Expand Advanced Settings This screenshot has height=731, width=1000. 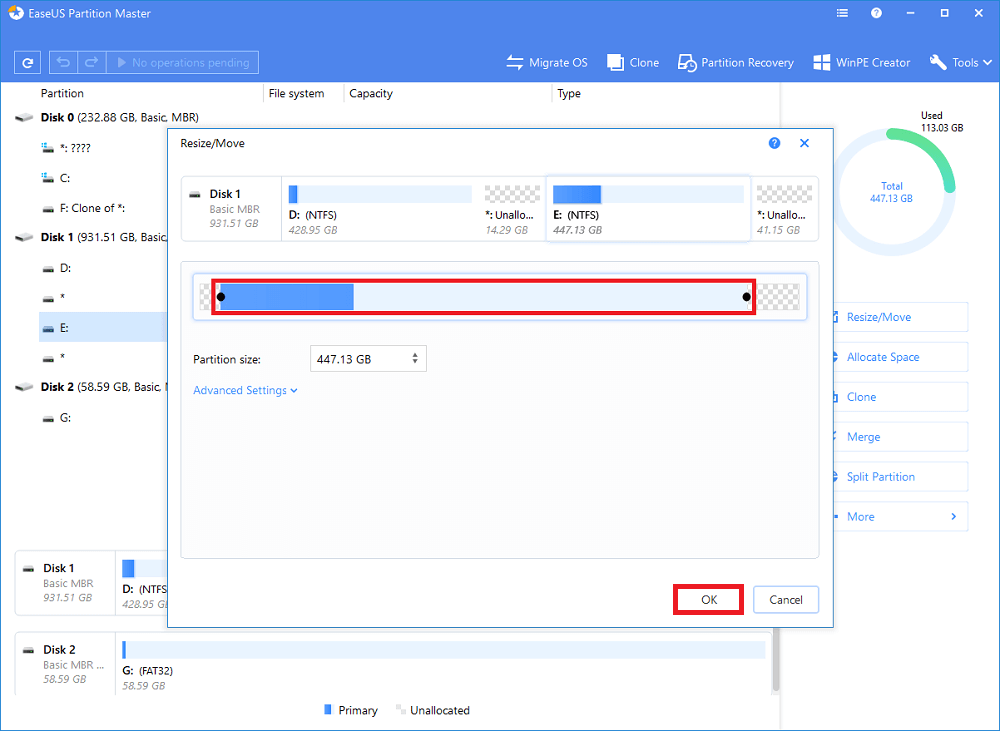(x=245, y=390)
